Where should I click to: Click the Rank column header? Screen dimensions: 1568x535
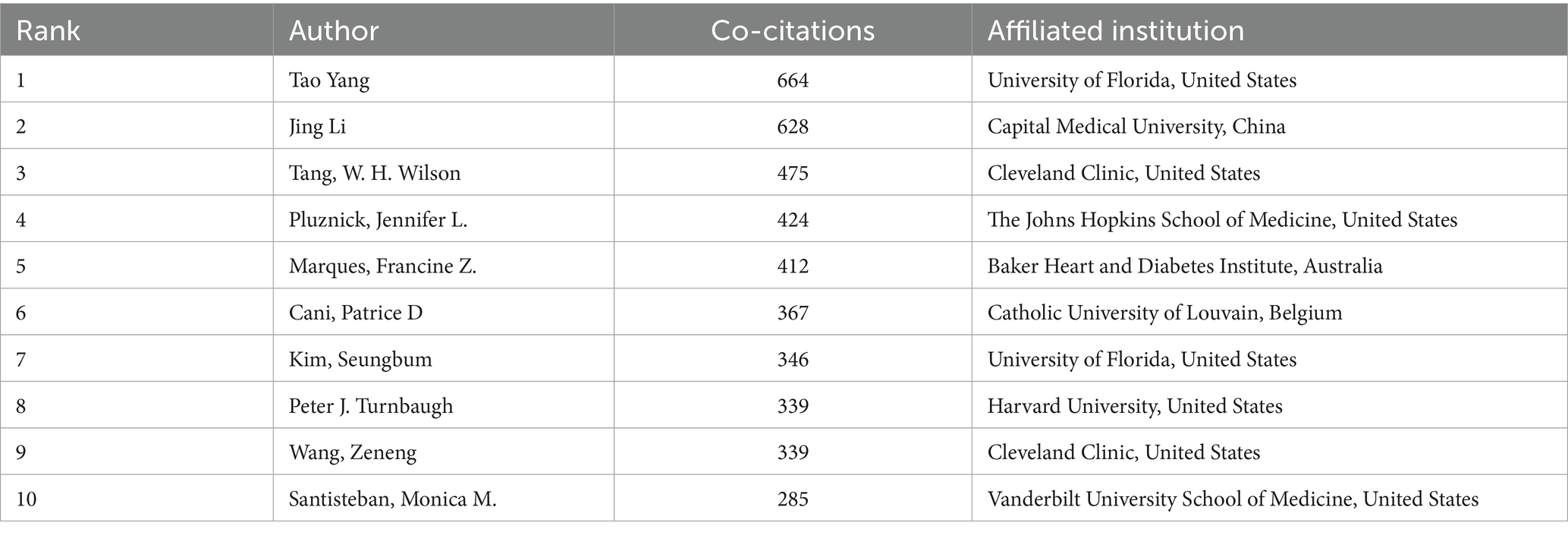point(137,30)
